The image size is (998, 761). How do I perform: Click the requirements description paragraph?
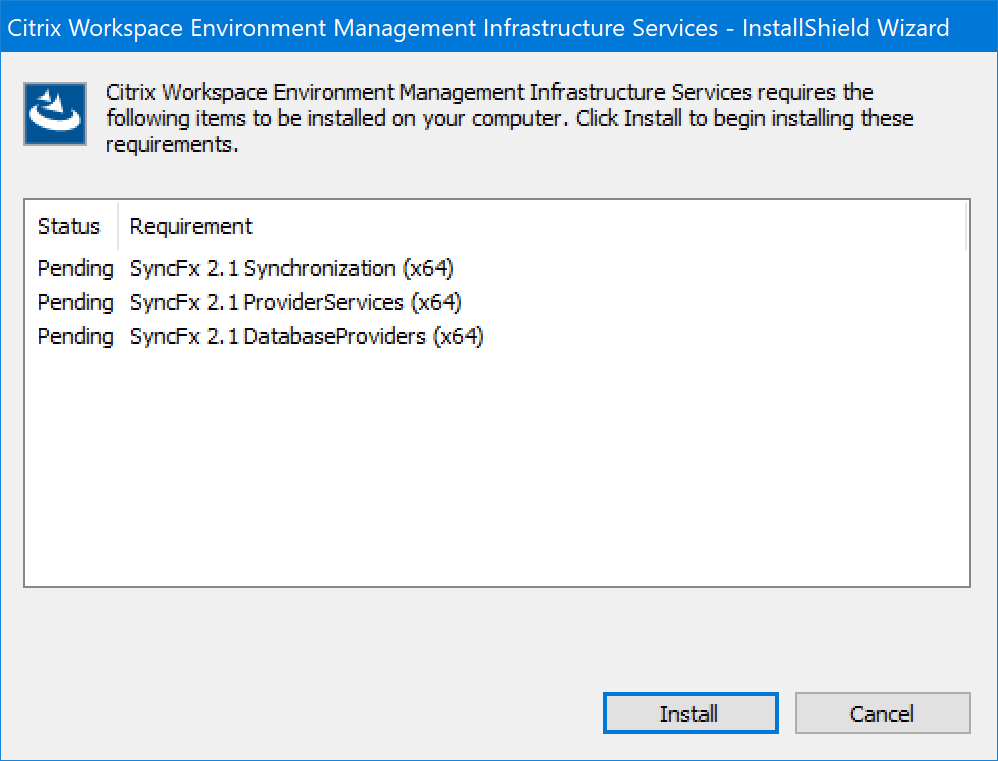point(500,118)
